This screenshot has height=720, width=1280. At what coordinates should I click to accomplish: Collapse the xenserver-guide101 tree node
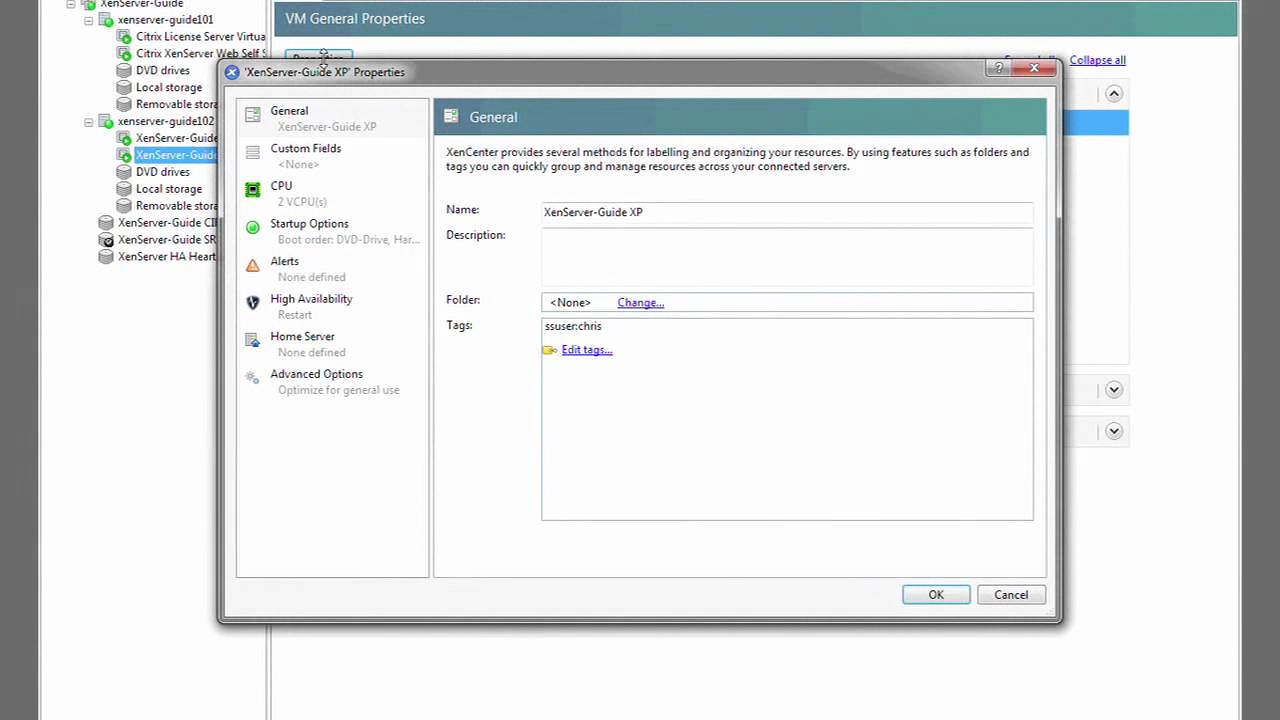click(x=89, y=20)
